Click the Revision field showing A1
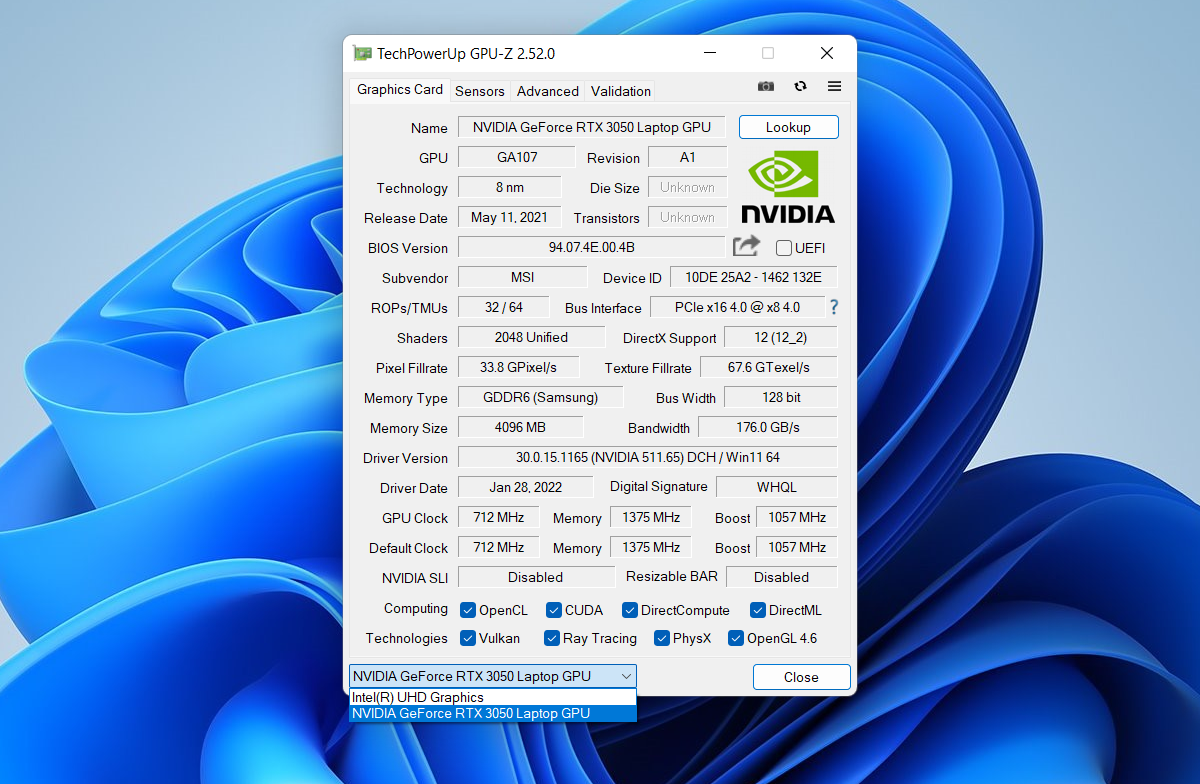Screen dimensions: 1200x784 click(688, 157)
